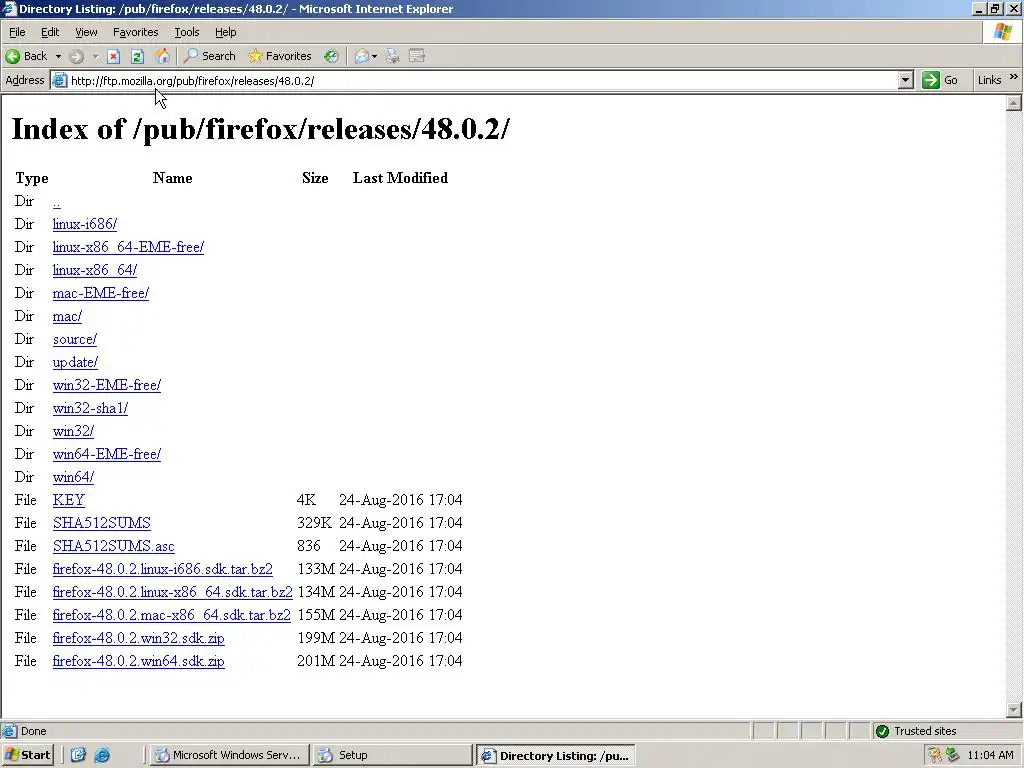Screen dimensions: 1024x768
Task: Click the page scrollbar down arrow
Action: (1014, 709)
